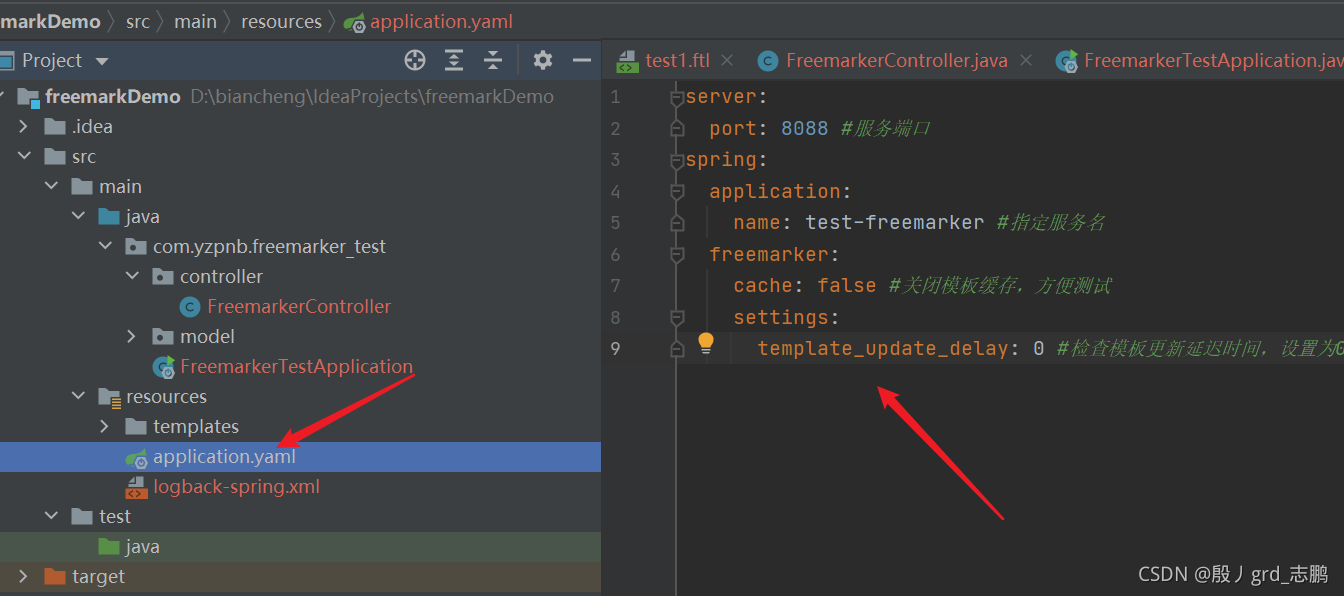Fold the spring block at line 3
This screenshot has width=1344, height=596.
click(677, 160)
